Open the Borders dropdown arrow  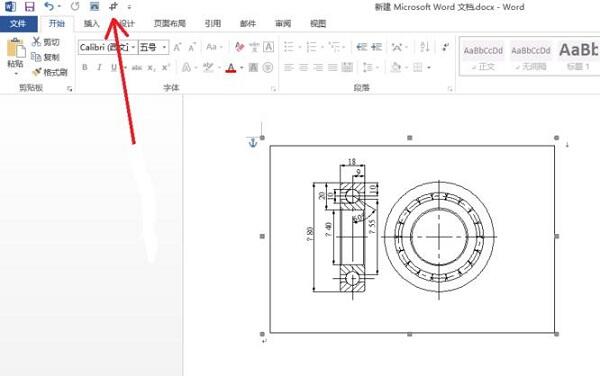pos(429,68)
